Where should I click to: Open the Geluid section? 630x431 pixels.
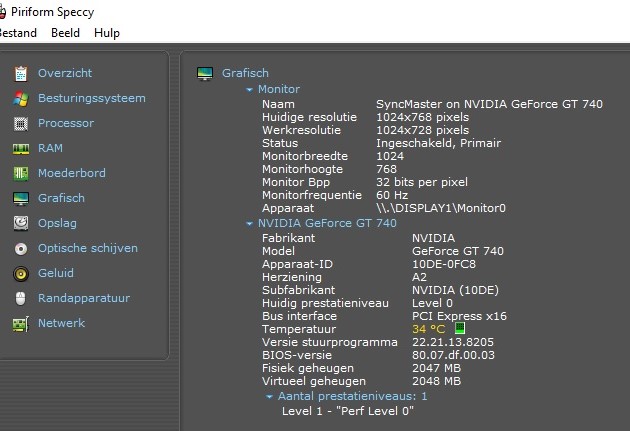pos(56,273)
